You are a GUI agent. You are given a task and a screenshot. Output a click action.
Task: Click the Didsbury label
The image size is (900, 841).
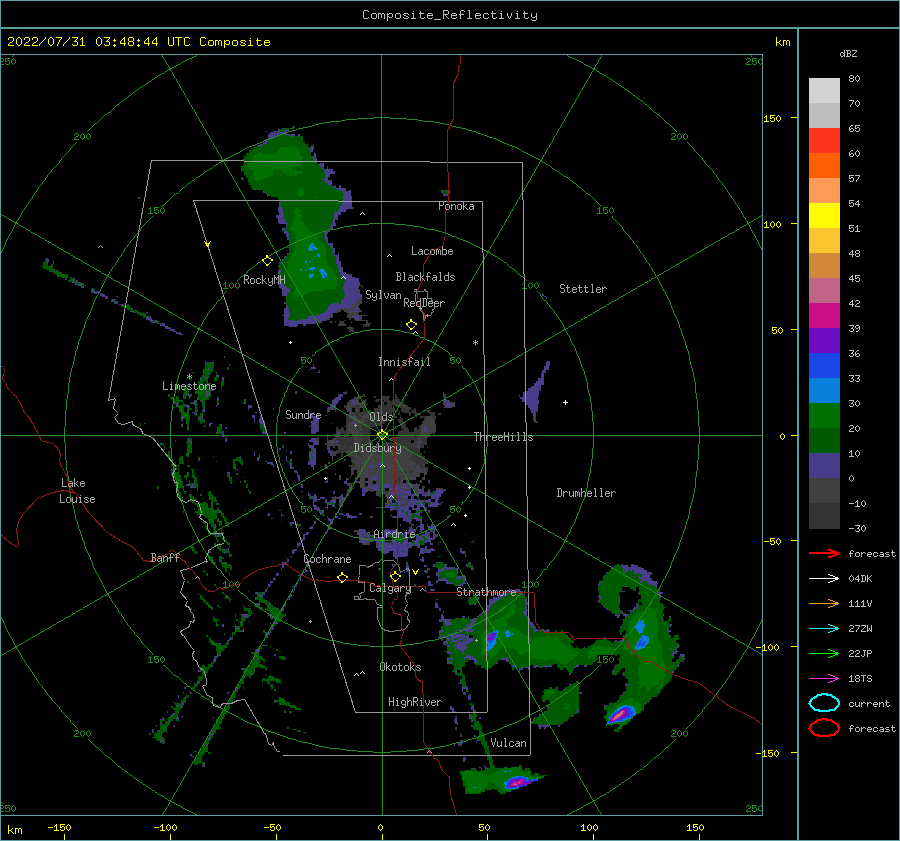coord(377,448)
